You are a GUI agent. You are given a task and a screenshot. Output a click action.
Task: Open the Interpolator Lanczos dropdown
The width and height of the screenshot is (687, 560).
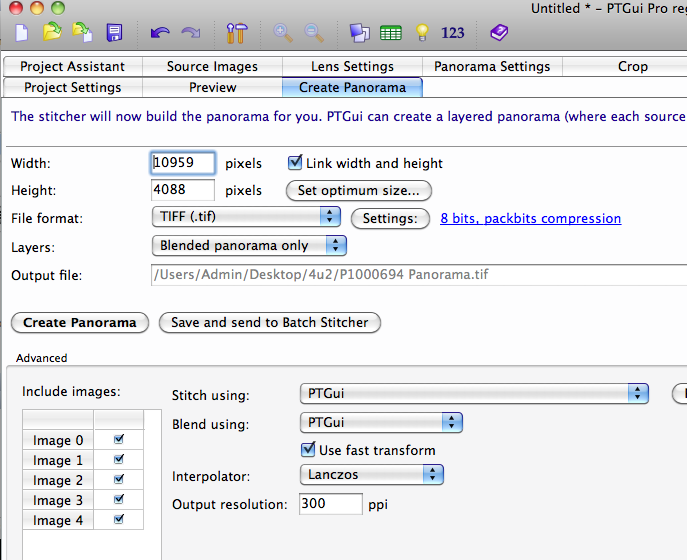pyautogui.click(x=372, y=475)
